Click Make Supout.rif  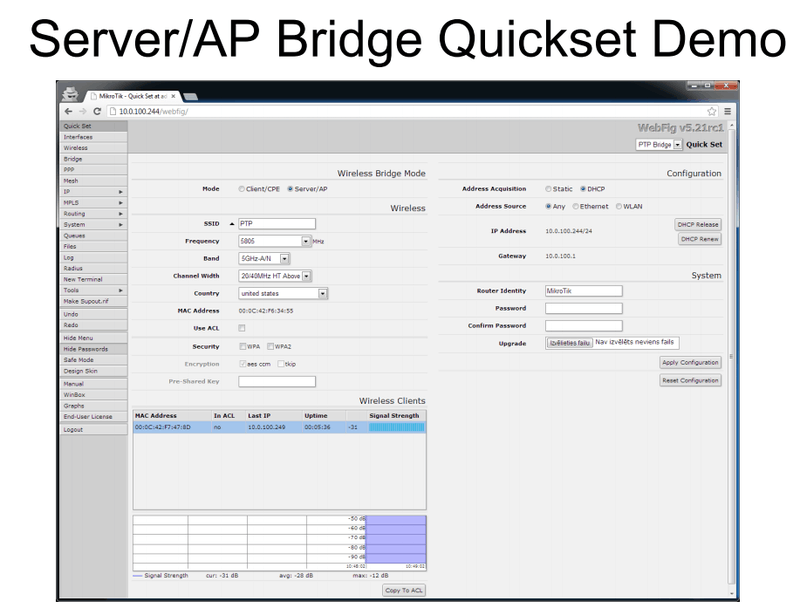tap(93, 301)
